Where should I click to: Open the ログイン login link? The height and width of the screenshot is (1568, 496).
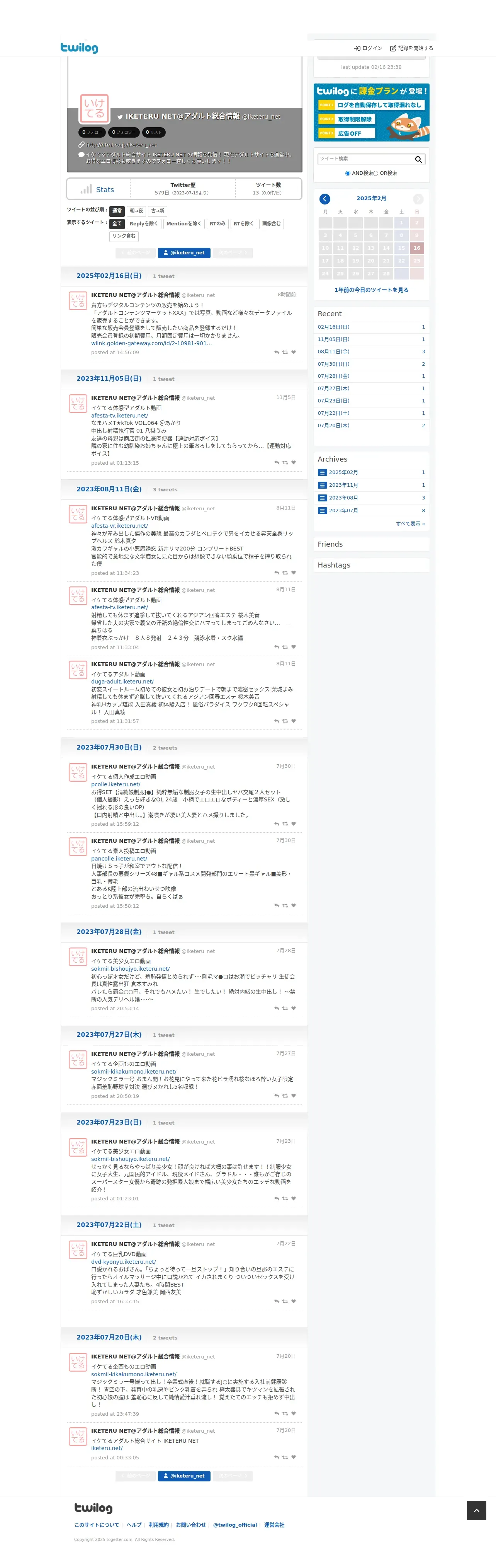coord(368,48)
